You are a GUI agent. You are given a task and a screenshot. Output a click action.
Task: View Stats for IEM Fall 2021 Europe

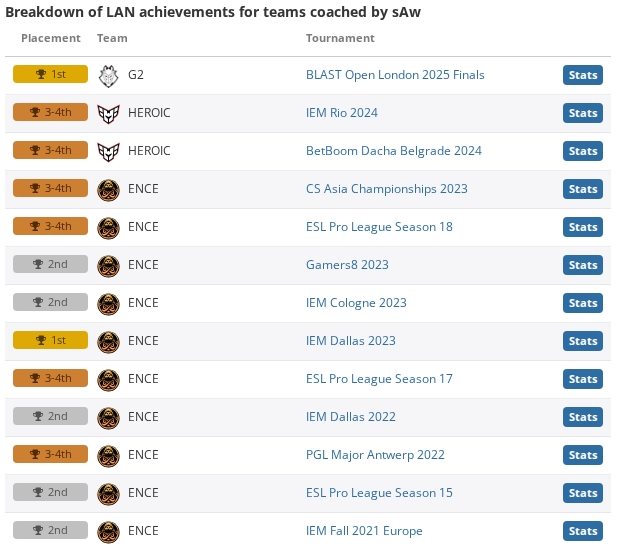583,531
